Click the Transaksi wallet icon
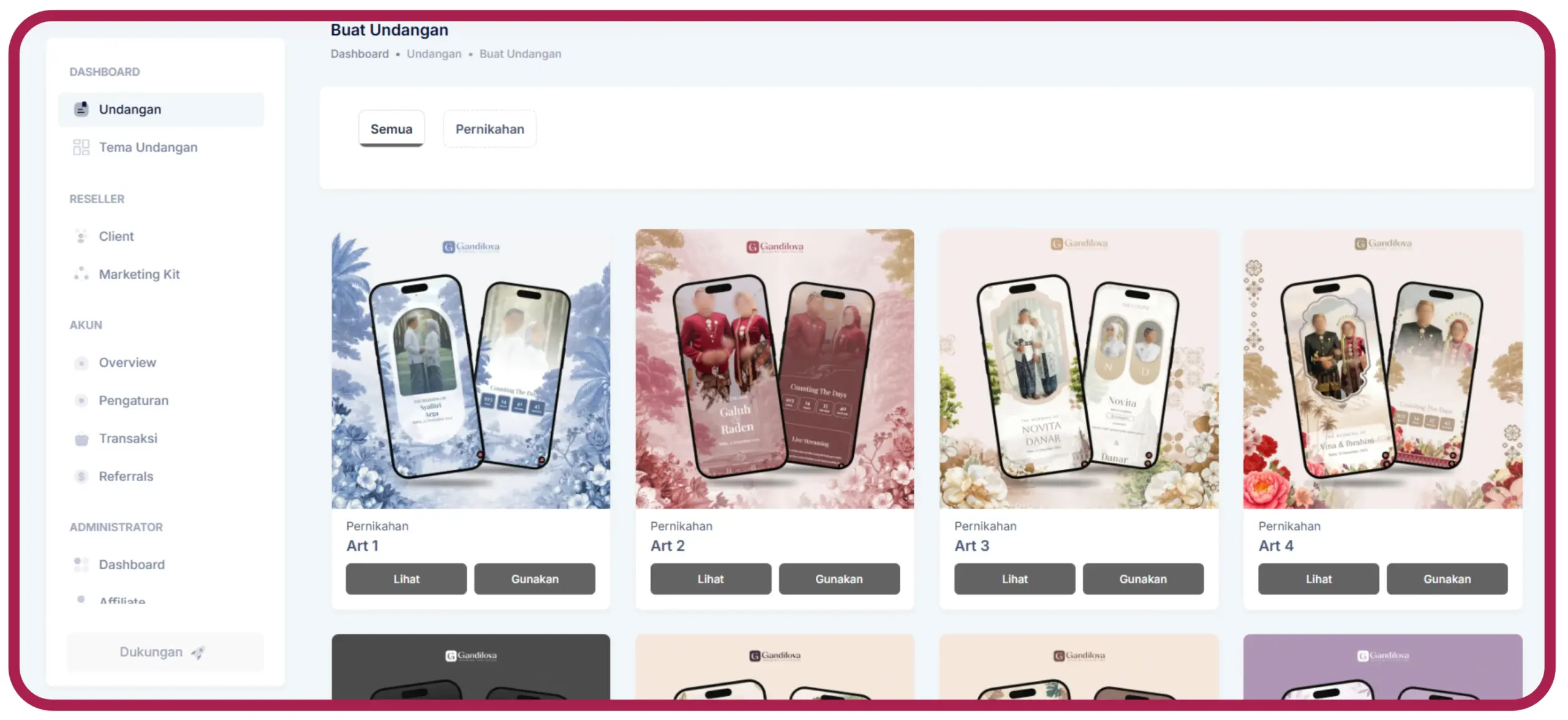1568x720 pixels. [81, 439]
